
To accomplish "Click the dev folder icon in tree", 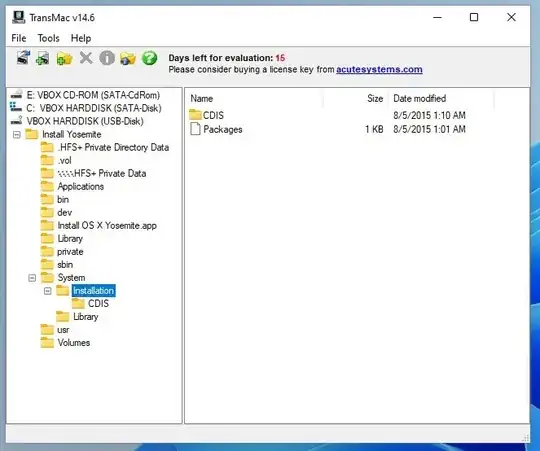I will coord(47,212).
